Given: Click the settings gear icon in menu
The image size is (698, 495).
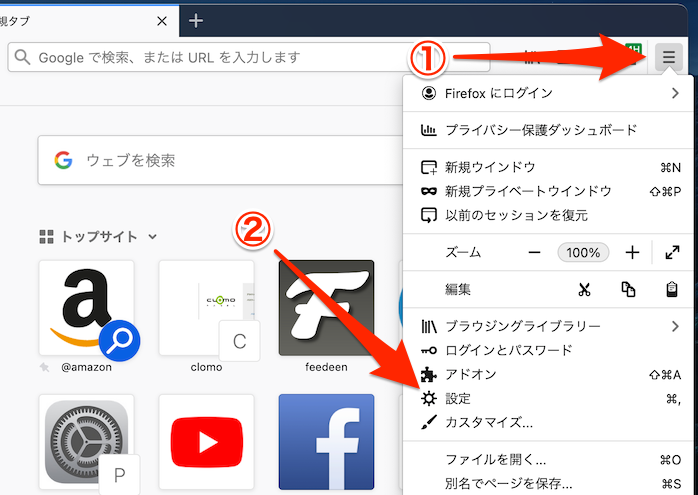Looking at the screenshot, I should [x=429, y=398].
